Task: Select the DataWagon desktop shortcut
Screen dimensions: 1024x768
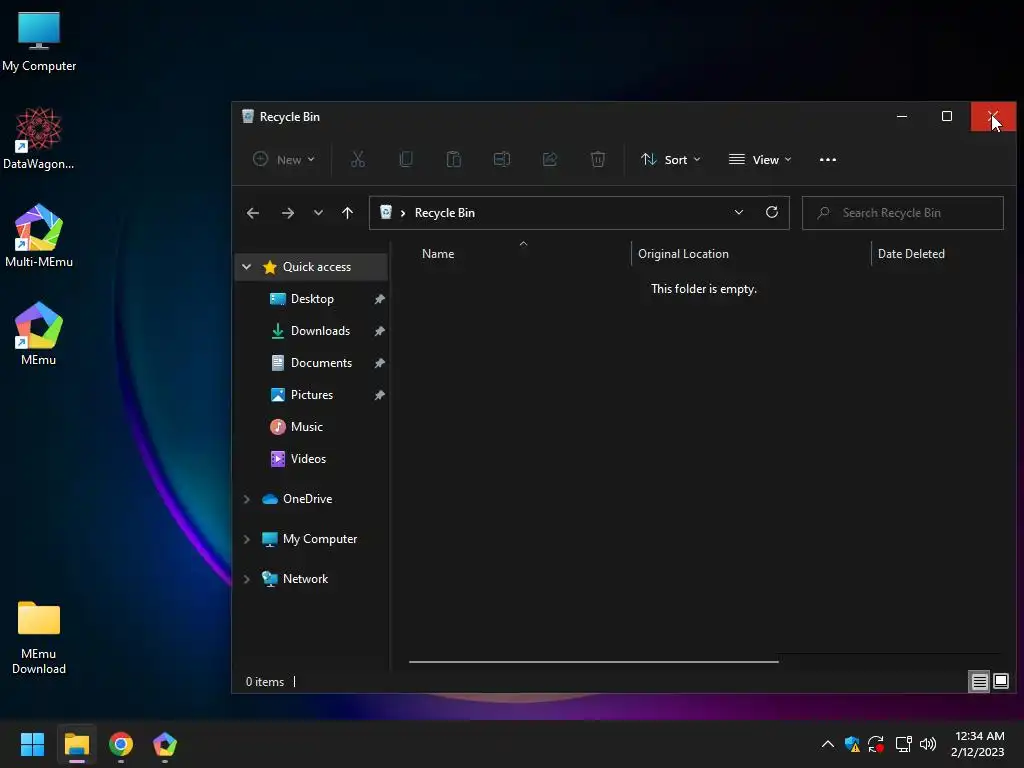Action: pyautogui.click(x=39, y=138)
